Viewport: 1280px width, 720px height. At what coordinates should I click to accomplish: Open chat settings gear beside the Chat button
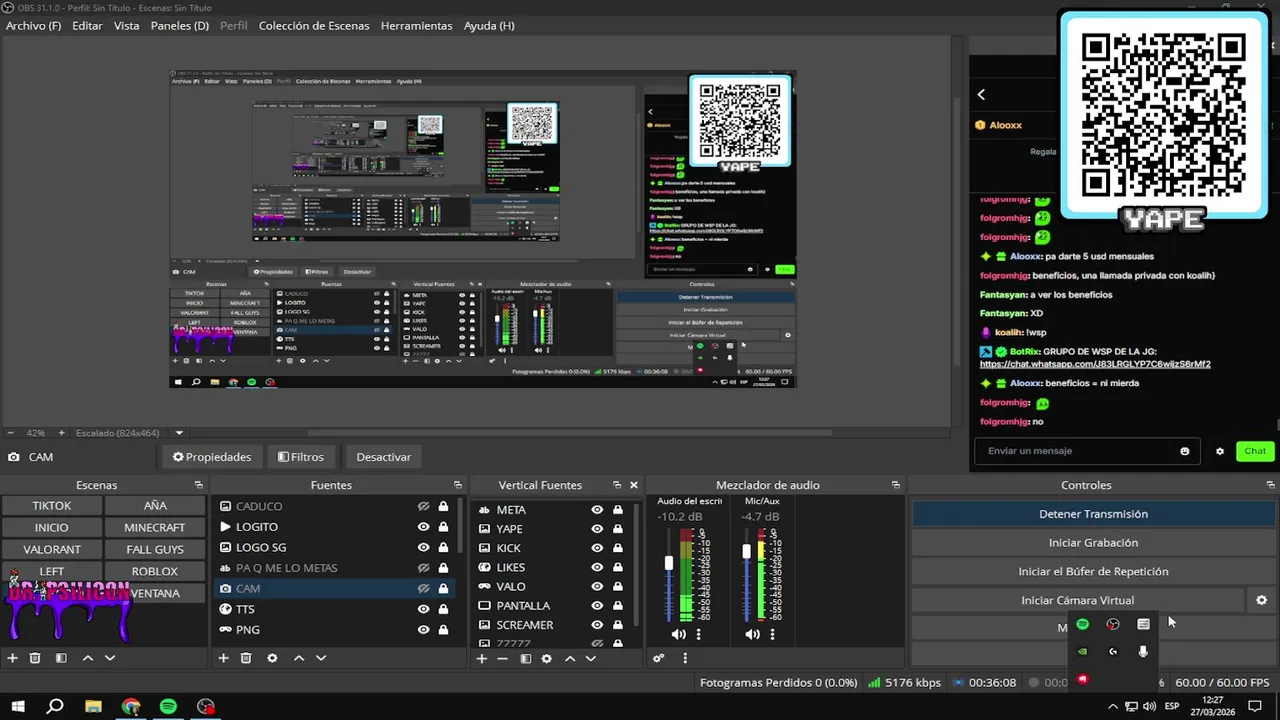pyautogui.click(x=1220, y=451)
